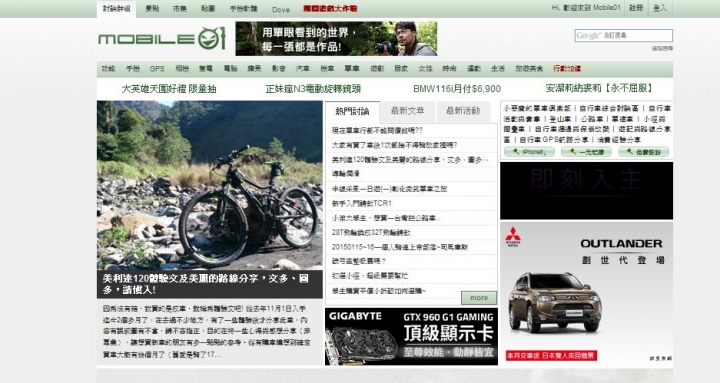Open the 電腦 category menu

coord(231,68)
